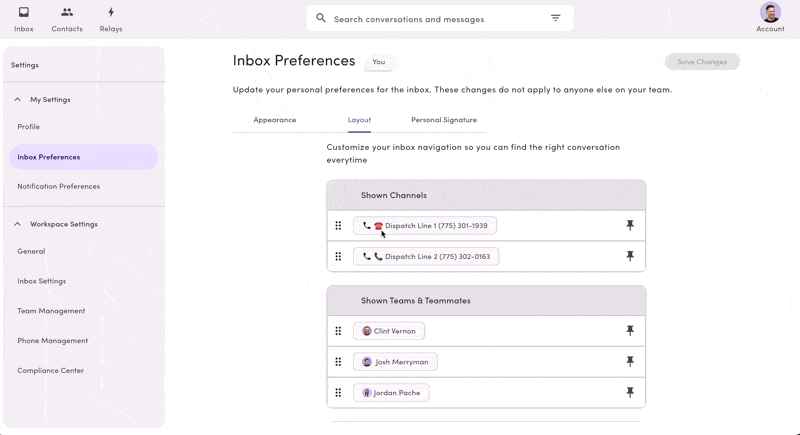The width and height of the screenshot is (800, 435).
Task: Open the Inbox icon in top navigation
Action: (x=23, y=12)
